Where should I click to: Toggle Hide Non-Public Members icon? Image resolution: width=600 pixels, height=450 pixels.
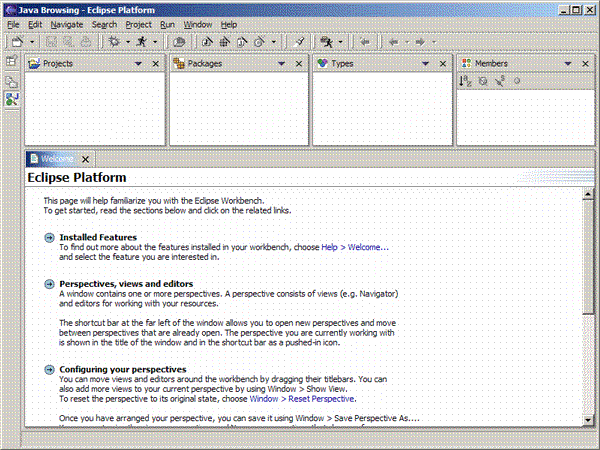517,81
